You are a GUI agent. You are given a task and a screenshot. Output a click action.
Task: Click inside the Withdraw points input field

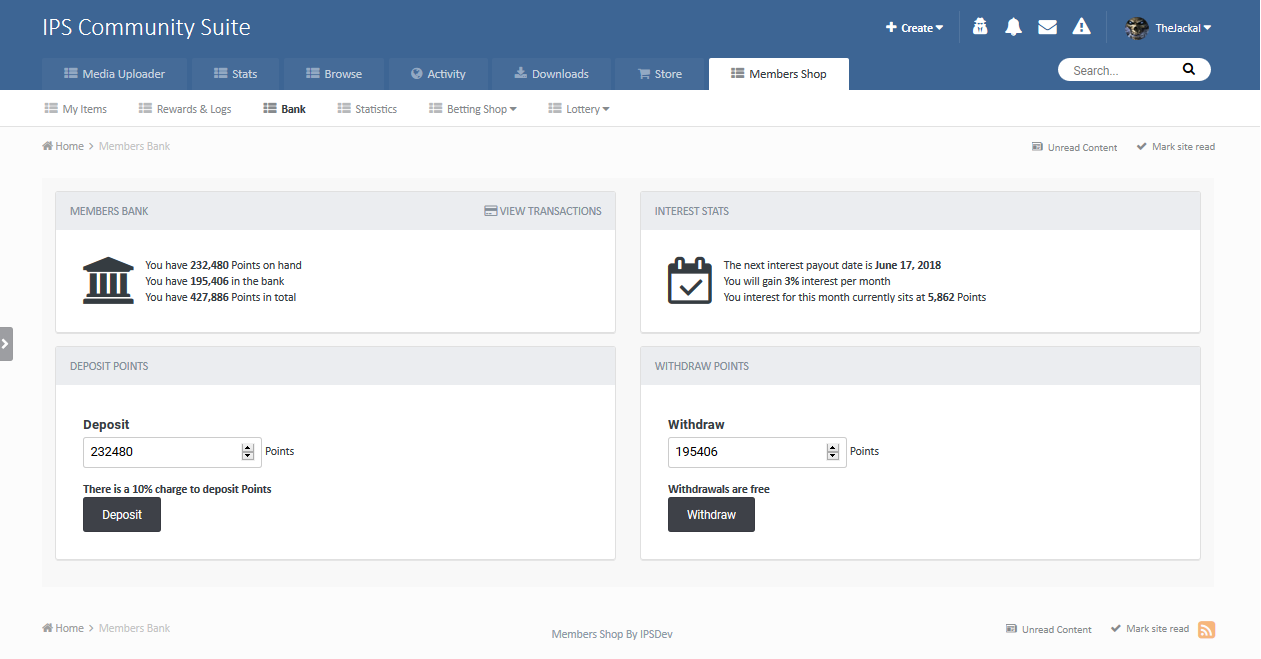click(745, 452)
